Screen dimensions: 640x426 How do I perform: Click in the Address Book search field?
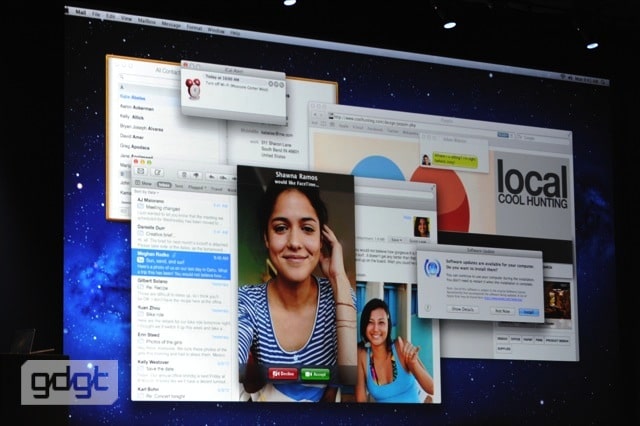[149, 78]
